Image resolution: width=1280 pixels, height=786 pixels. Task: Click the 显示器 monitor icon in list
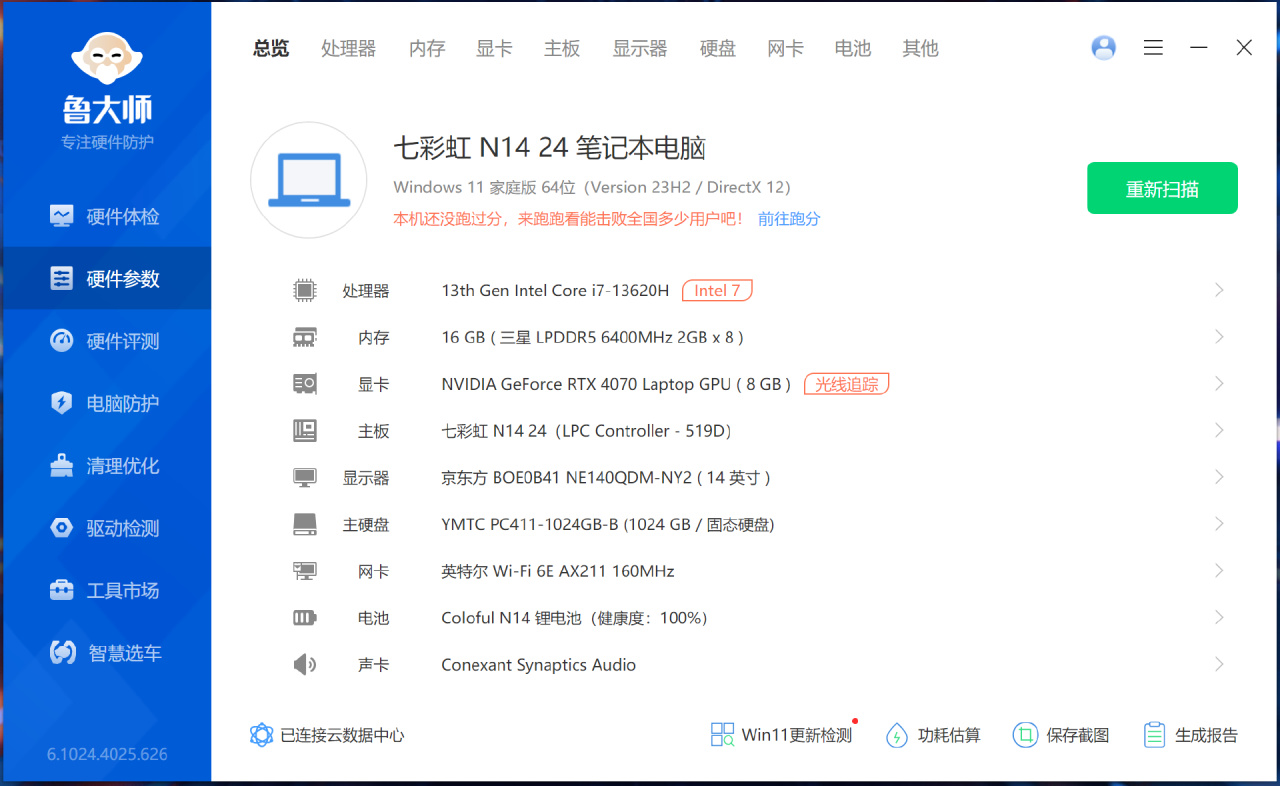coord(304,478)
